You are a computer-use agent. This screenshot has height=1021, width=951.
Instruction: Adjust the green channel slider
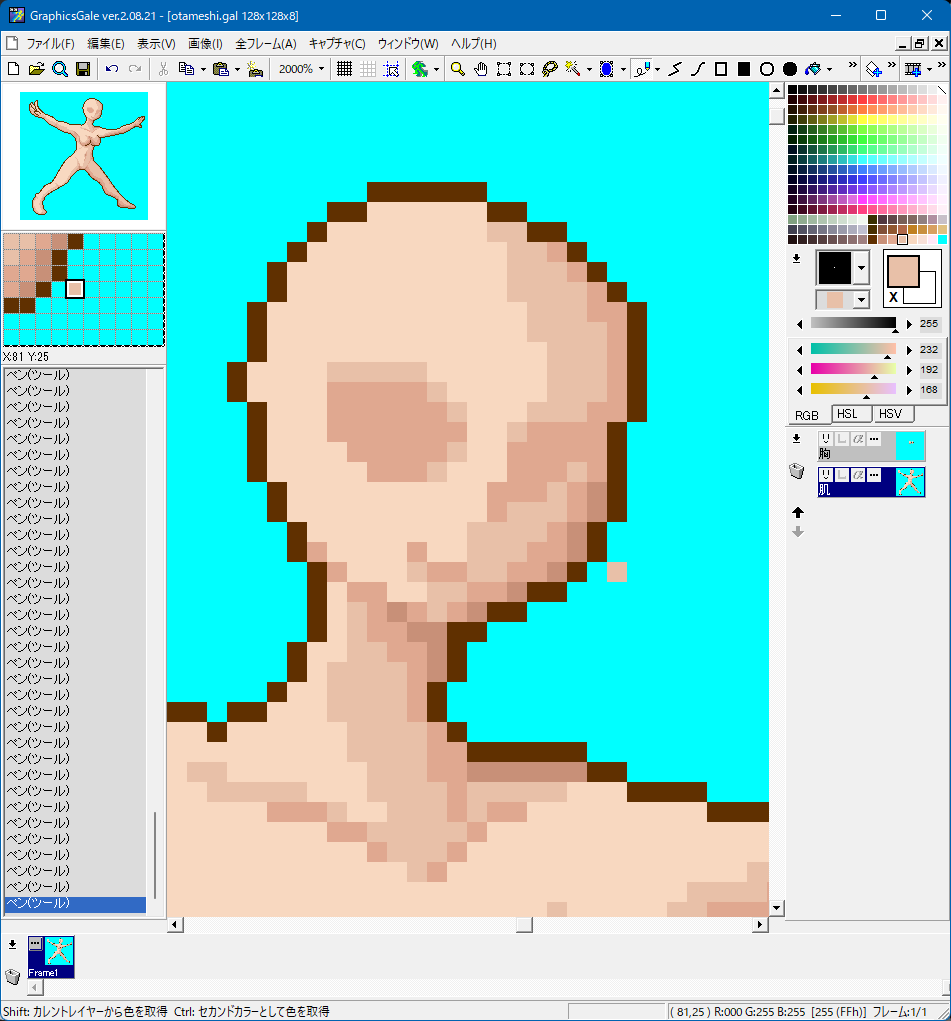click(x=853, y=370)
